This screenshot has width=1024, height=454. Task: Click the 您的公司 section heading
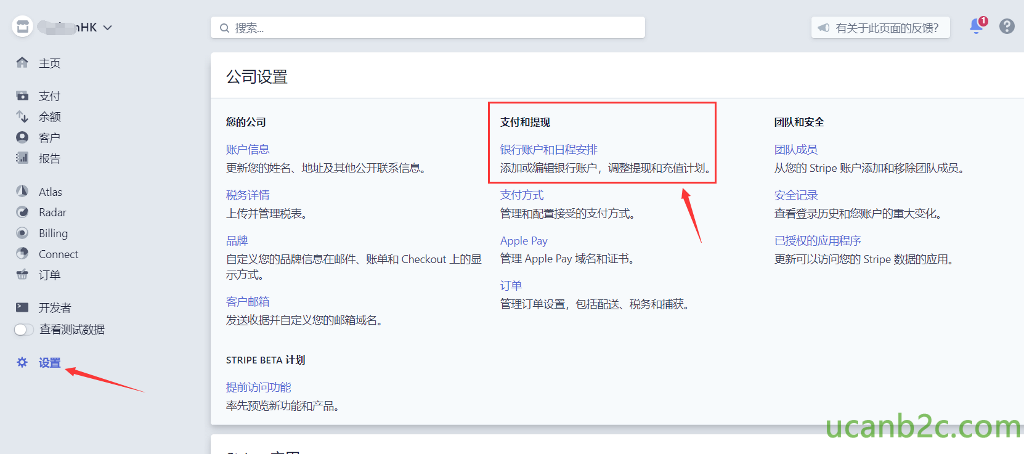click(x=246, y=122)
